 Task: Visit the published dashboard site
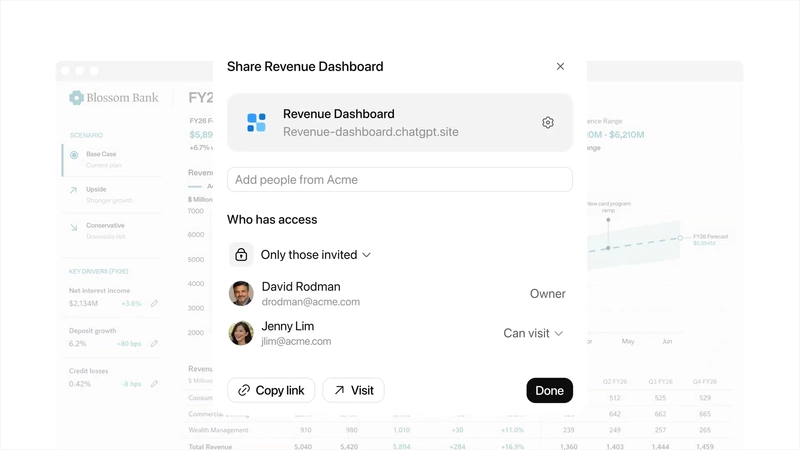[x=354, y=390]
